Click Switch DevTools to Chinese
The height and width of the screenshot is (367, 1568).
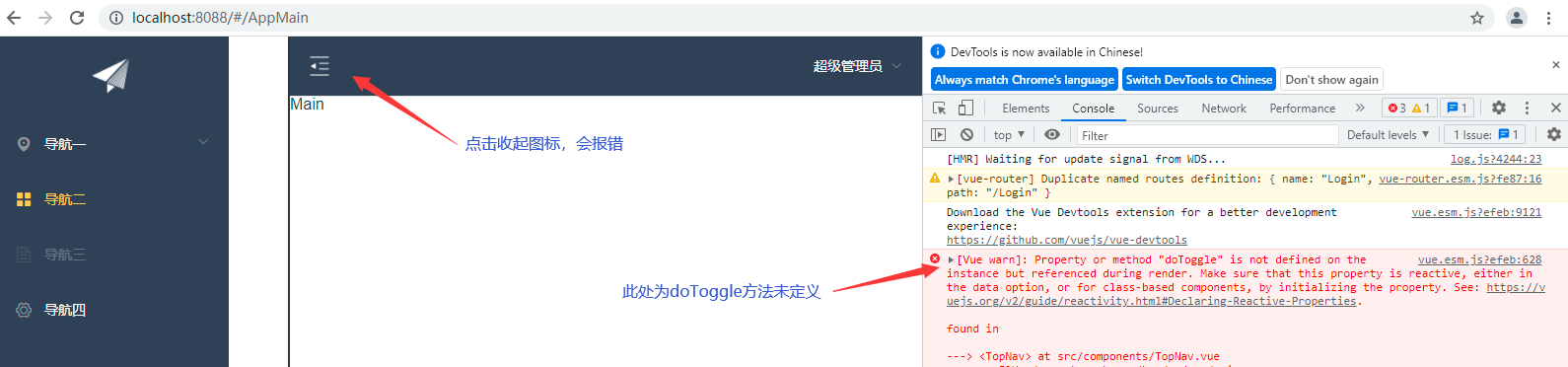[1199, 80]
